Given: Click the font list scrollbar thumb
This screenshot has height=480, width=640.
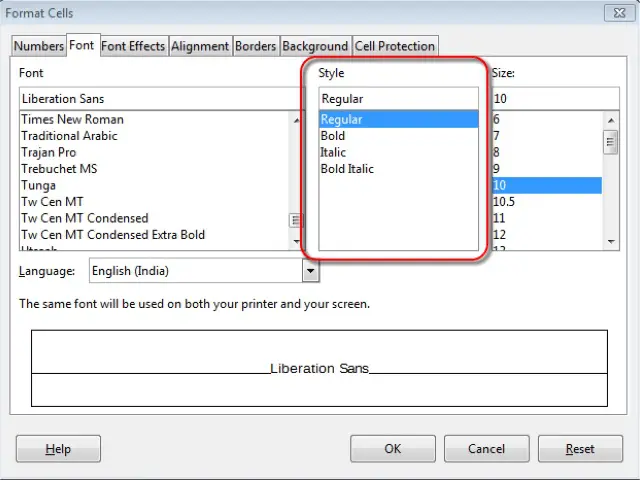Looking at the screenshot, I should (296, 221).
